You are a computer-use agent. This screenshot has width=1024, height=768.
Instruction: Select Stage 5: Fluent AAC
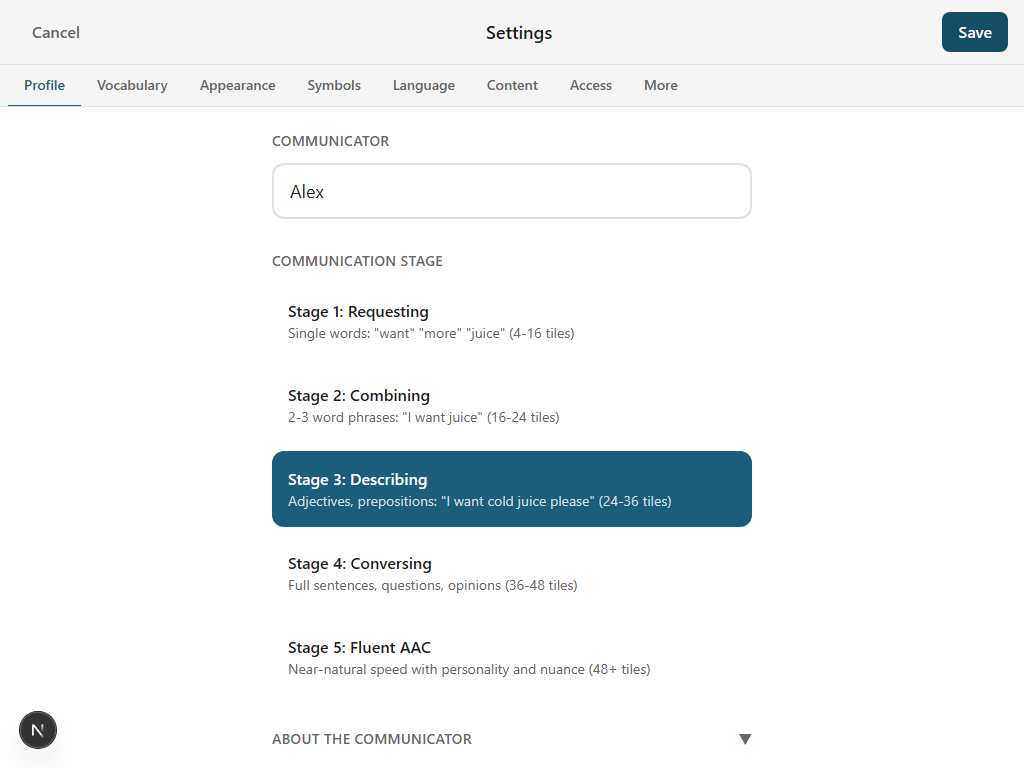point(512,657)
